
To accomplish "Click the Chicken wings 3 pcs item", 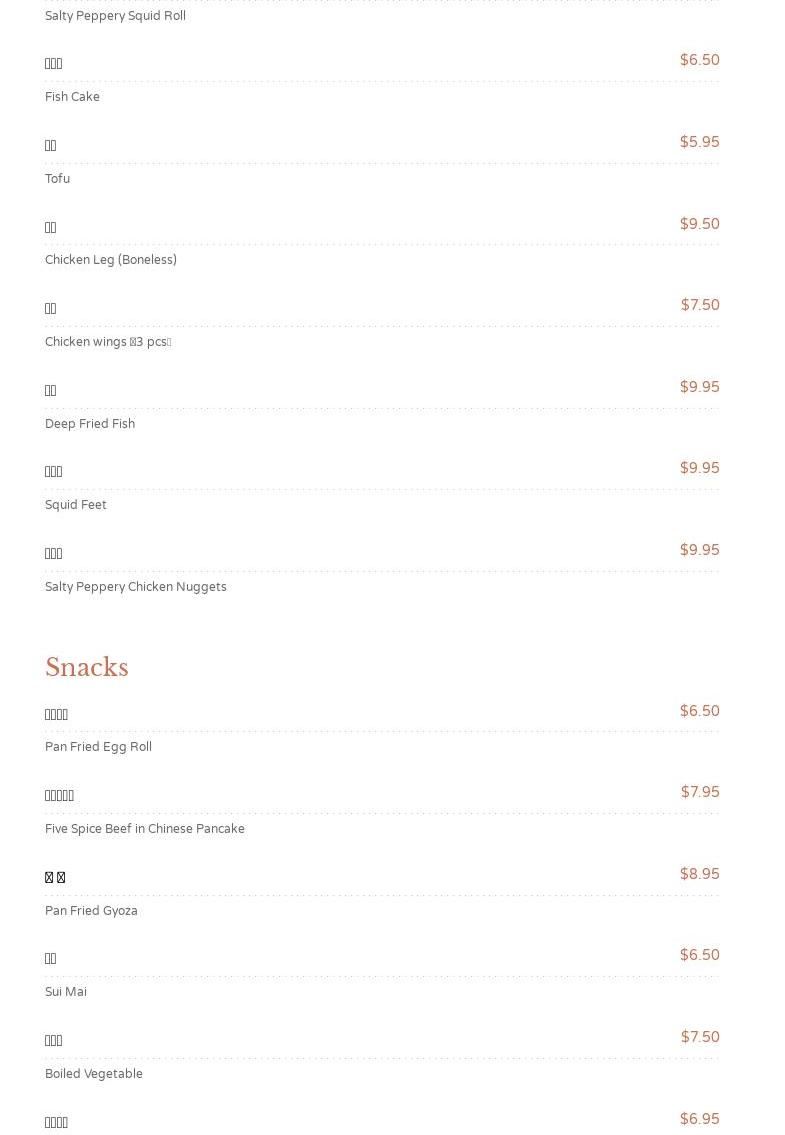I will (108, 342).
